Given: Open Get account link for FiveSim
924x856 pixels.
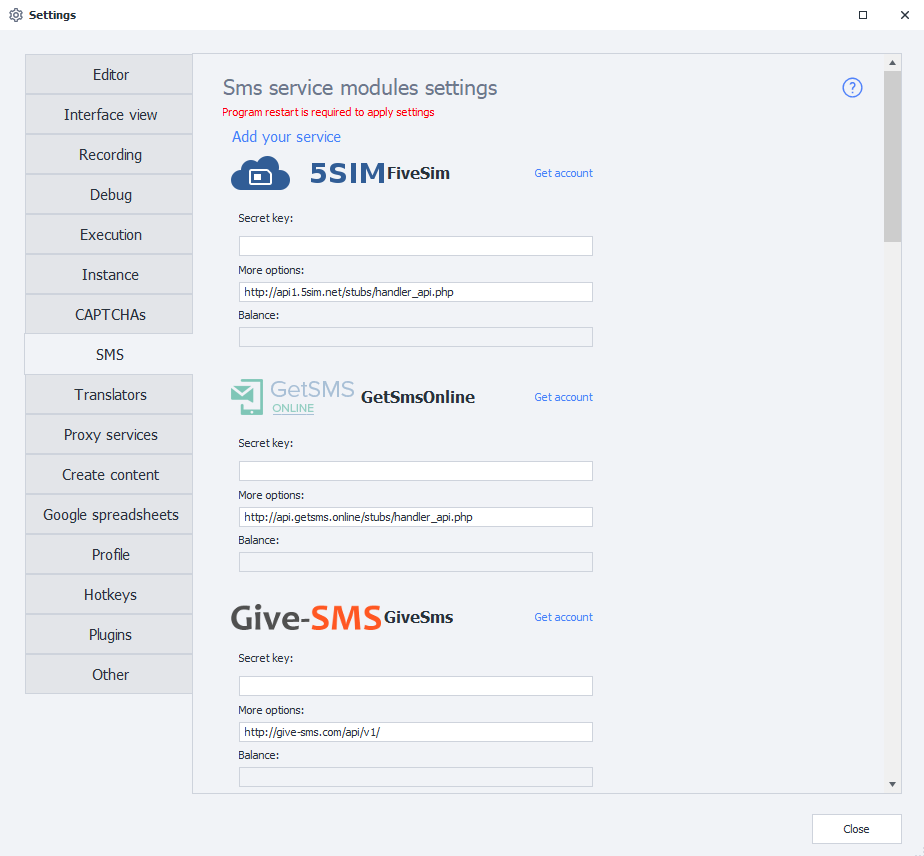Looking at the screenshot, I should [x=563, y=173].
